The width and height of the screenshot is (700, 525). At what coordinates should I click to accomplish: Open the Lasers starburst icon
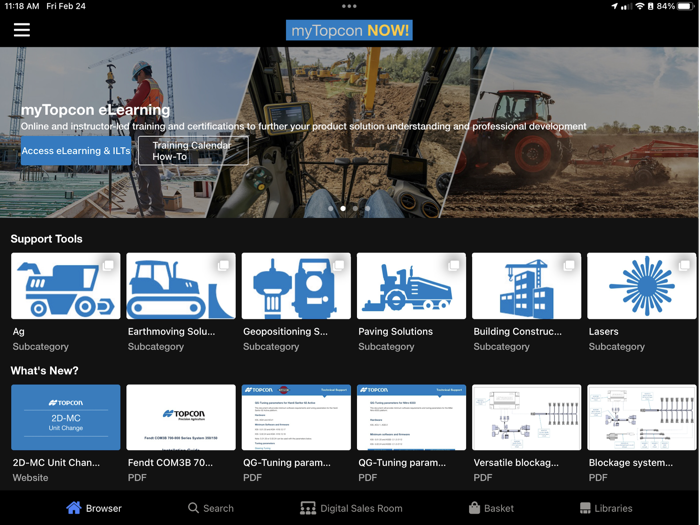pyautogui.click(x=642, y=286)
